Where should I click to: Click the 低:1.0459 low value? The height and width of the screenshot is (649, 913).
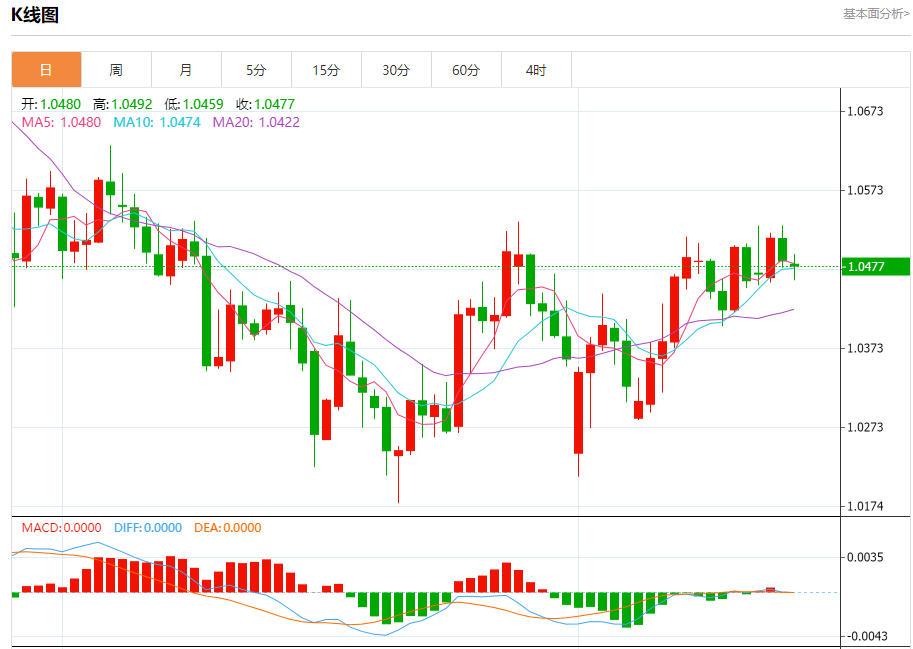point(194,104)
